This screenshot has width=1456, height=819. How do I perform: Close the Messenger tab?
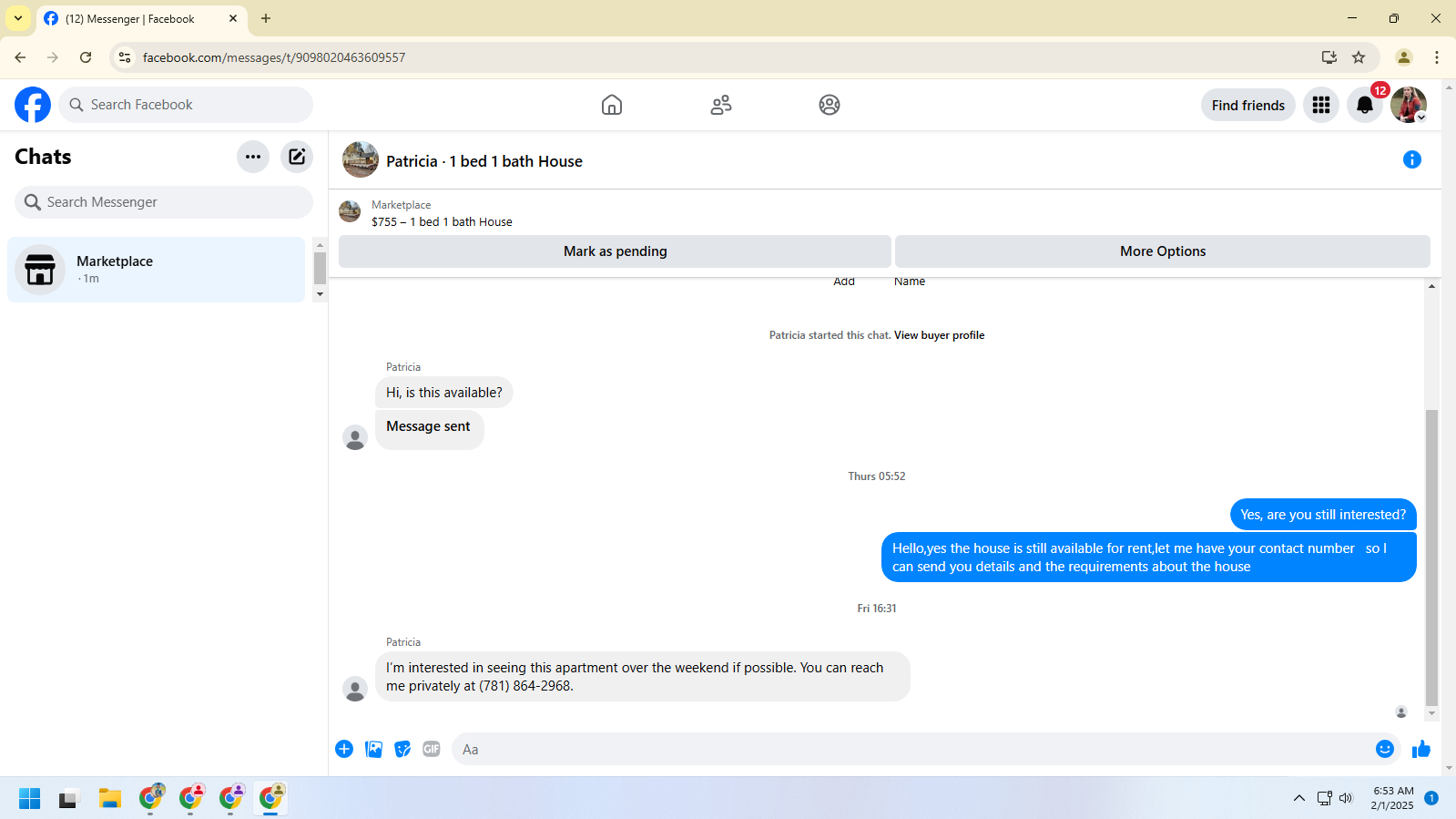coord(233,18)
